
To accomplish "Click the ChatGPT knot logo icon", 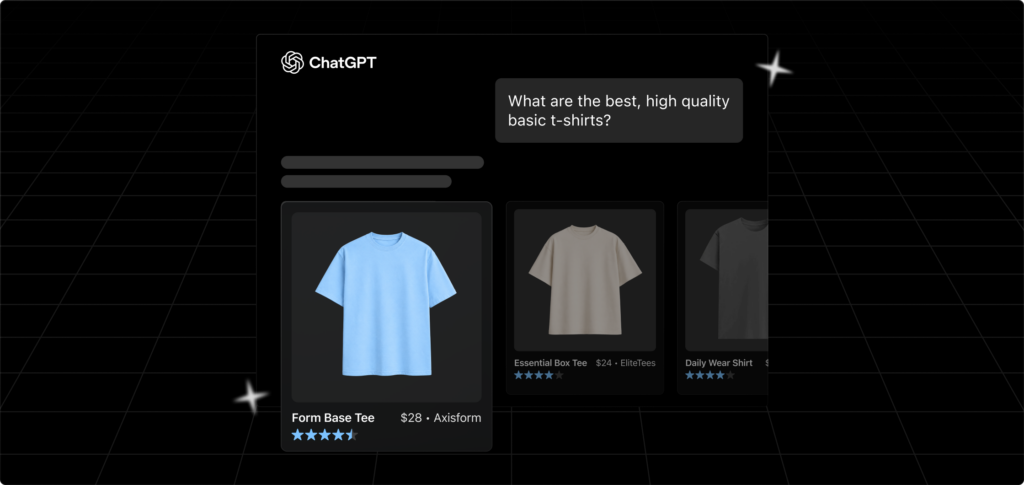I will click(293, 63).
